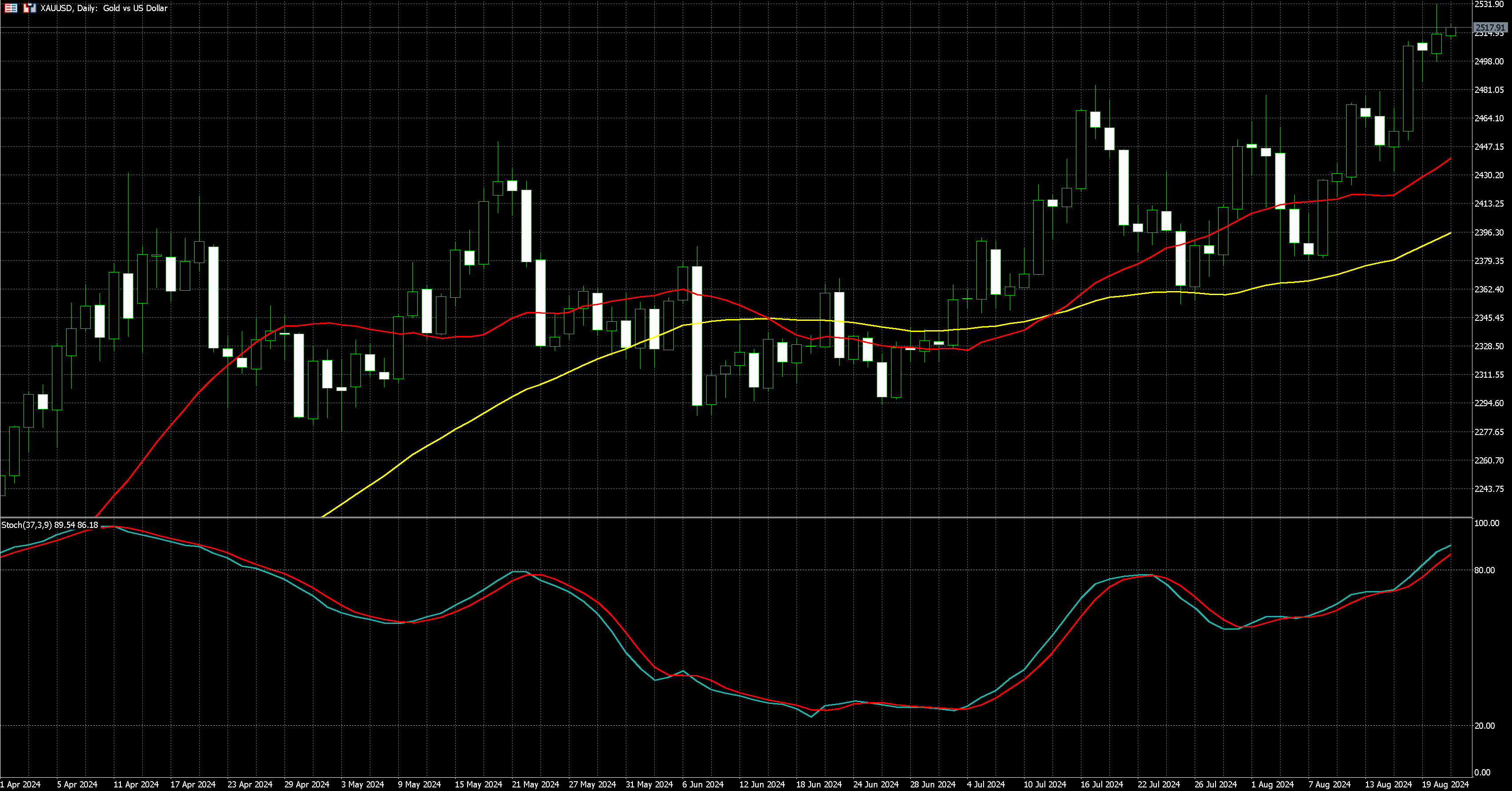Click the current price label 2517.91

click(x=1490, y=28)
